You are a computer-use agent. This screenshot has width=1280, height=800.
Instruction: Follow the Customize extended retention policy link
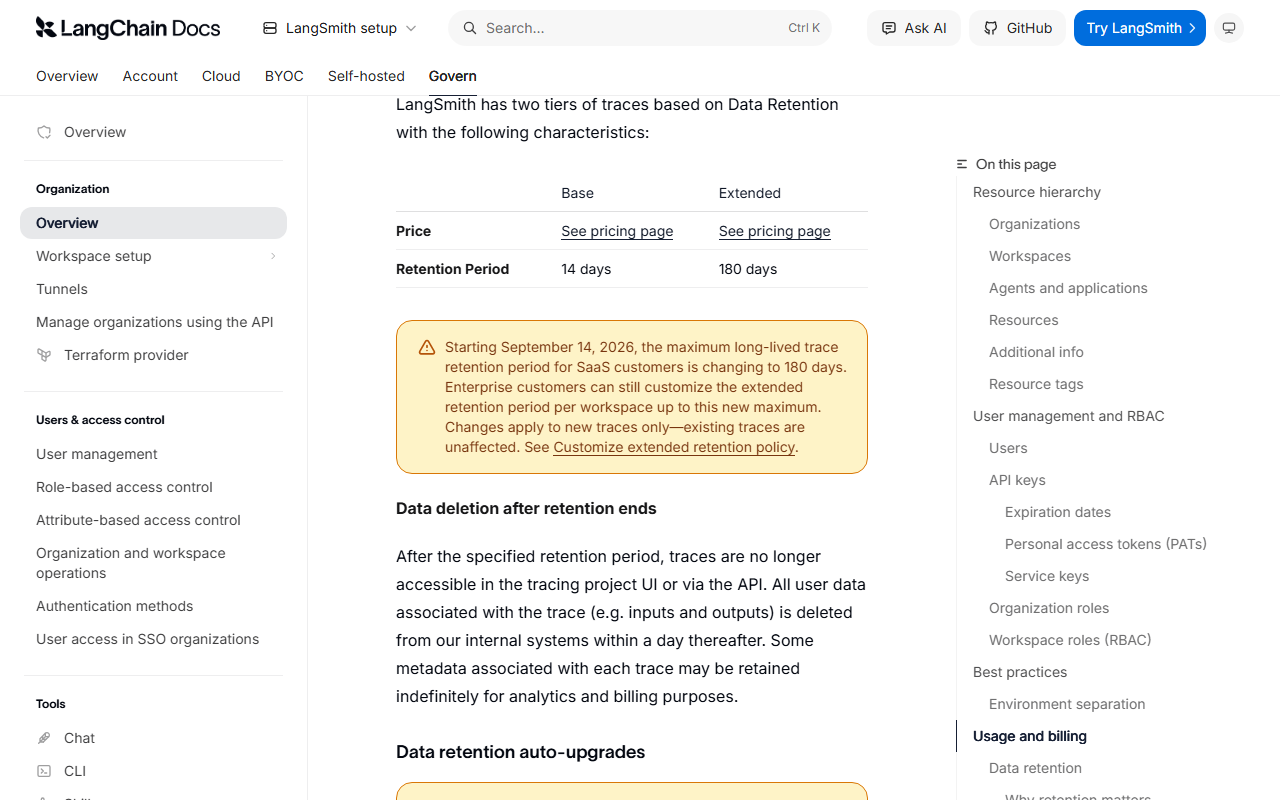(x=674, y=447)
